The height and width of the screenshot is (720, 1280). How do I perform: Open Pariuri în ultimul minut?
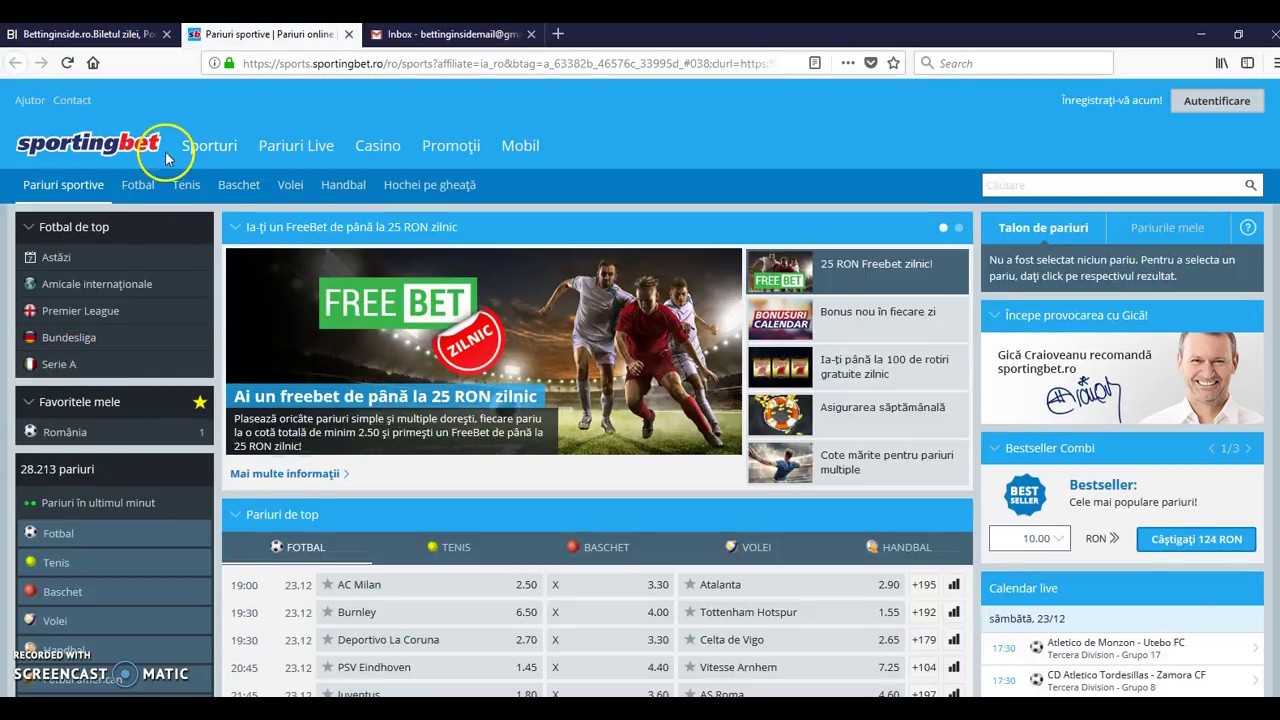(x=98, y=502)
